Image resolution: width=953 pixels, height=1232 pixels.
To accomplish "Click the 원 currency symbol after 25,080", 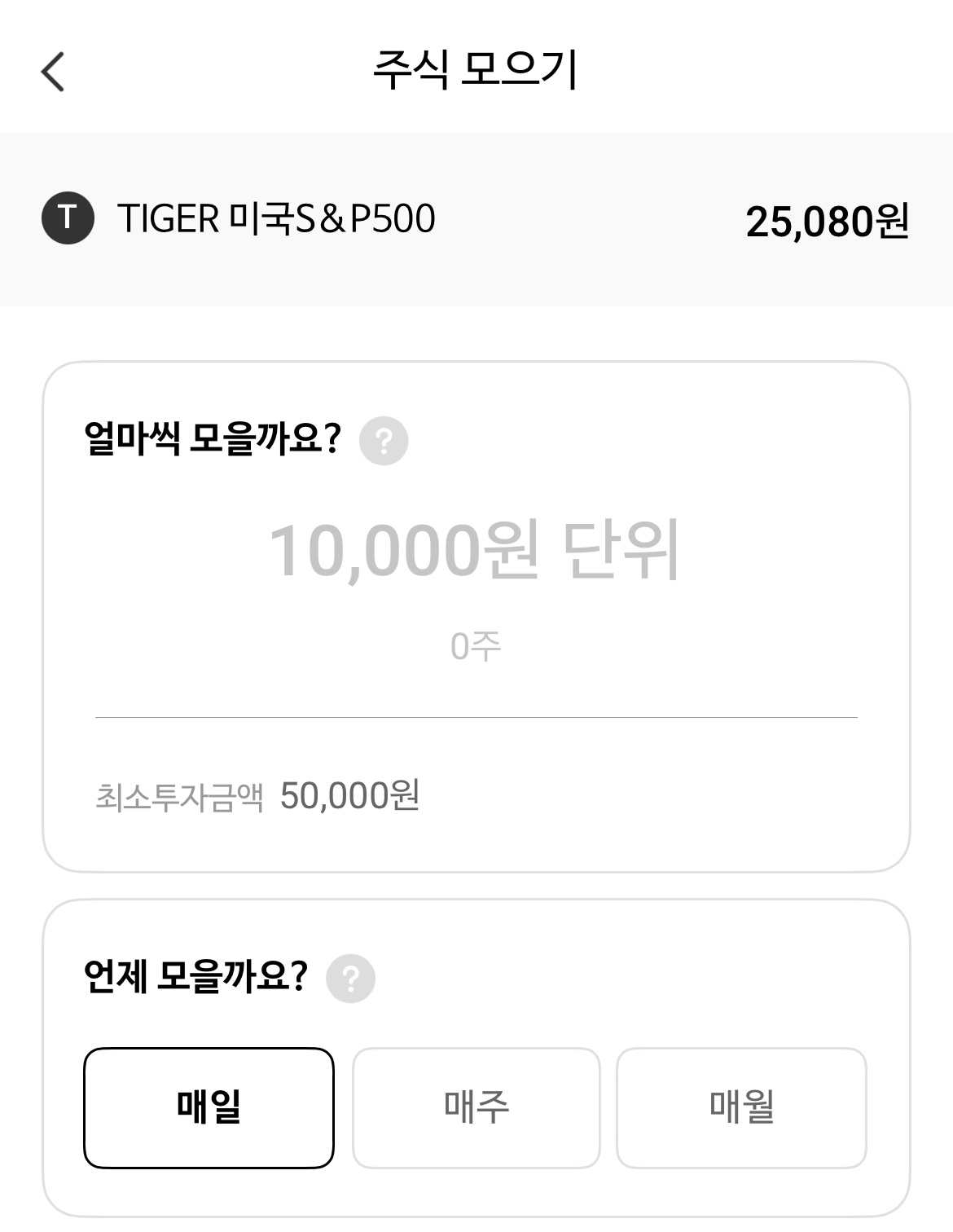I will 892,221.
